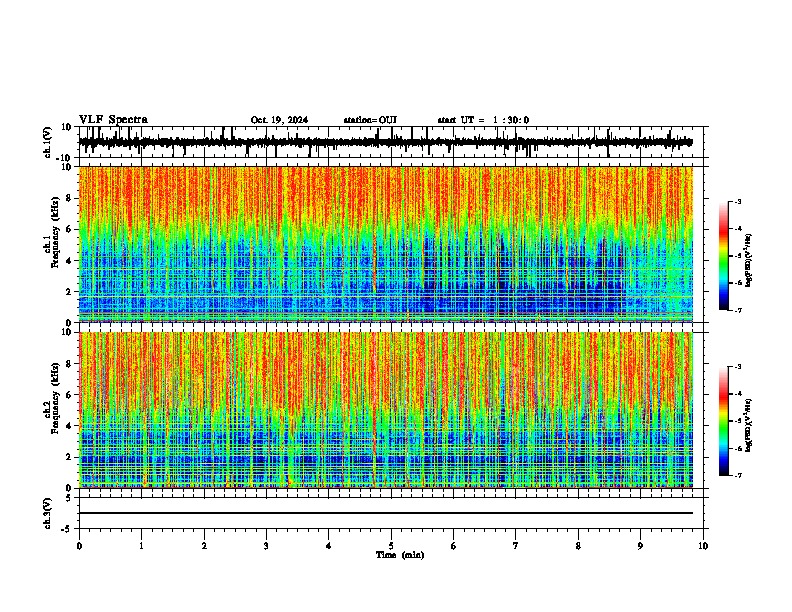Click the 'Time (min)' axis label
792x612 pixels.
400,555
